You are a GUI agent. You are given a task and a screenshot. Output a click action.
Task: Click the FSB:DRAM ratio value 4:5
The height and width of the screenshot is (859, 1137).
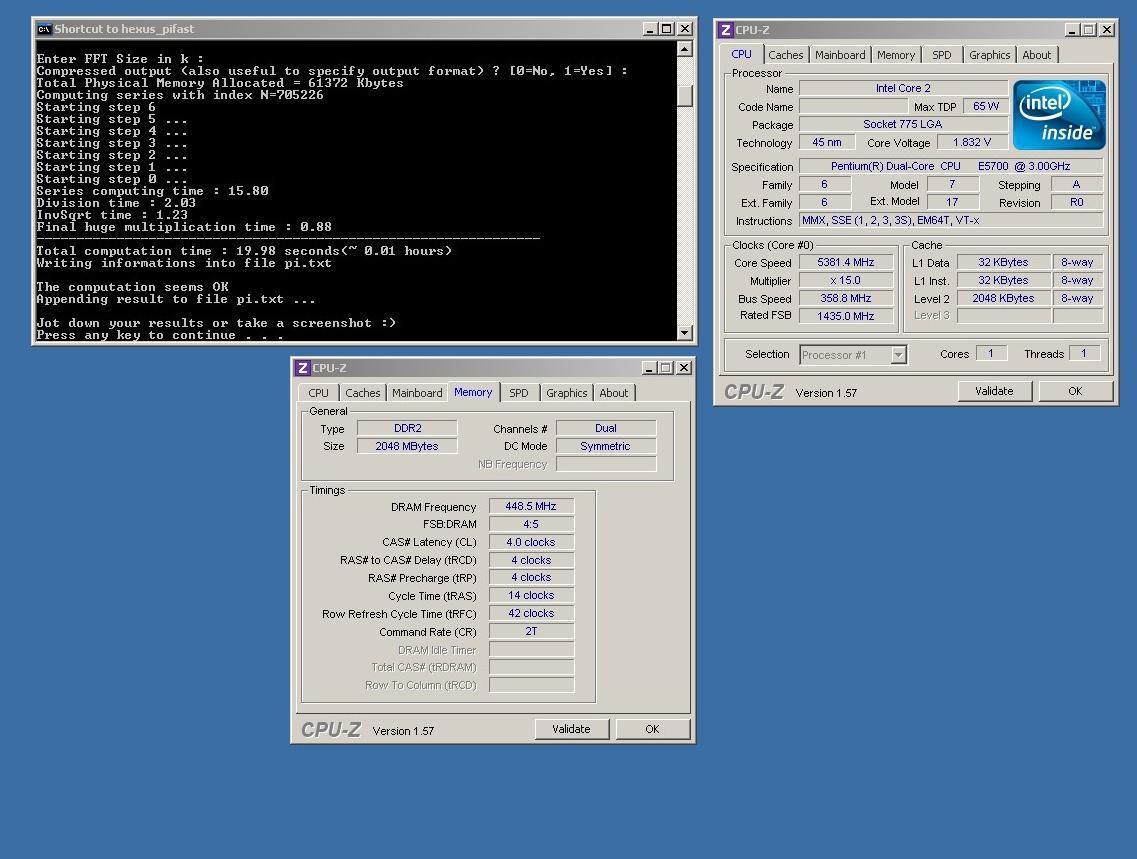click(531, 524)
